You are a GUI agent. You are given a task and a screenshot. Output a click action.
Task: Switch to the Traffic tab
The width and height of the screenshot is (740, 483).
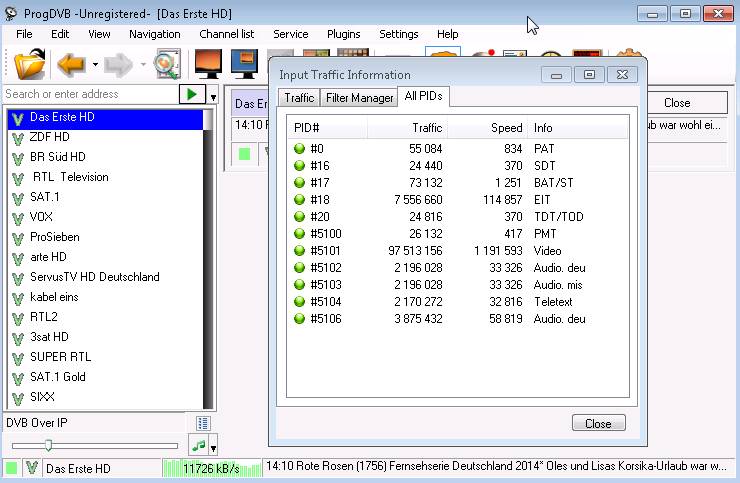(299, 98)
